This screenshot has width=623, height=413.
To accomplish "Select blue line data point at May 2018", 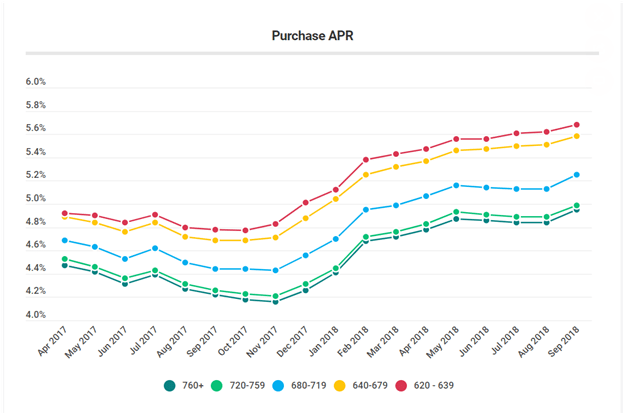I will pyautogui.click(x=456, y=185).
